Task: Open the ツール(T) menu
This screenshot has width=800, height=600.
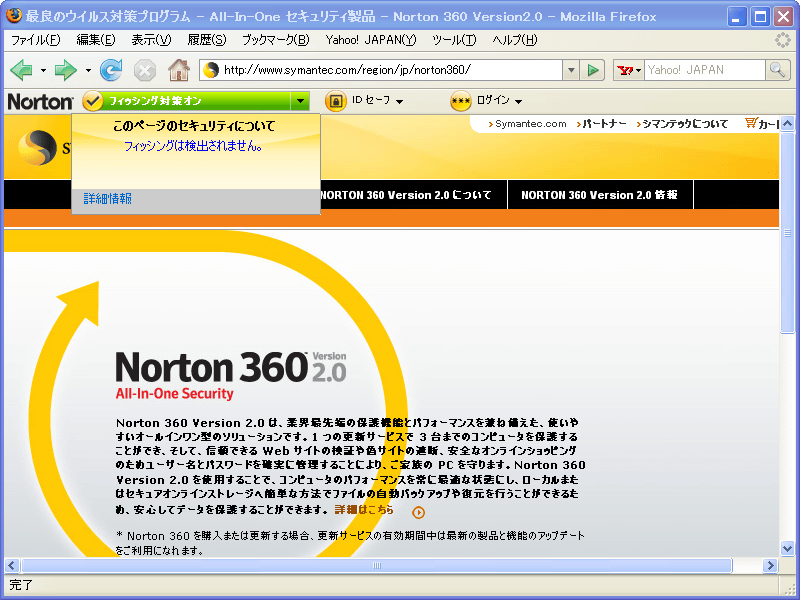Action: click(454, 40)
